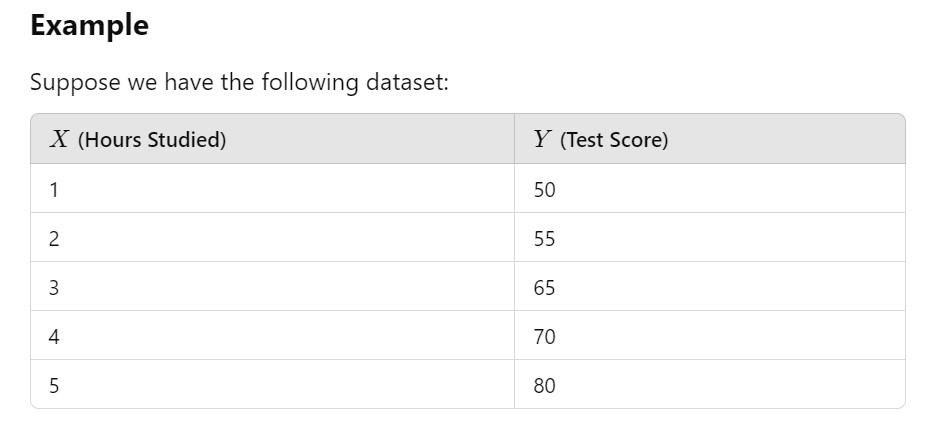Click the cell with 3 hours studied
The image size is (931, 433).
53,288
